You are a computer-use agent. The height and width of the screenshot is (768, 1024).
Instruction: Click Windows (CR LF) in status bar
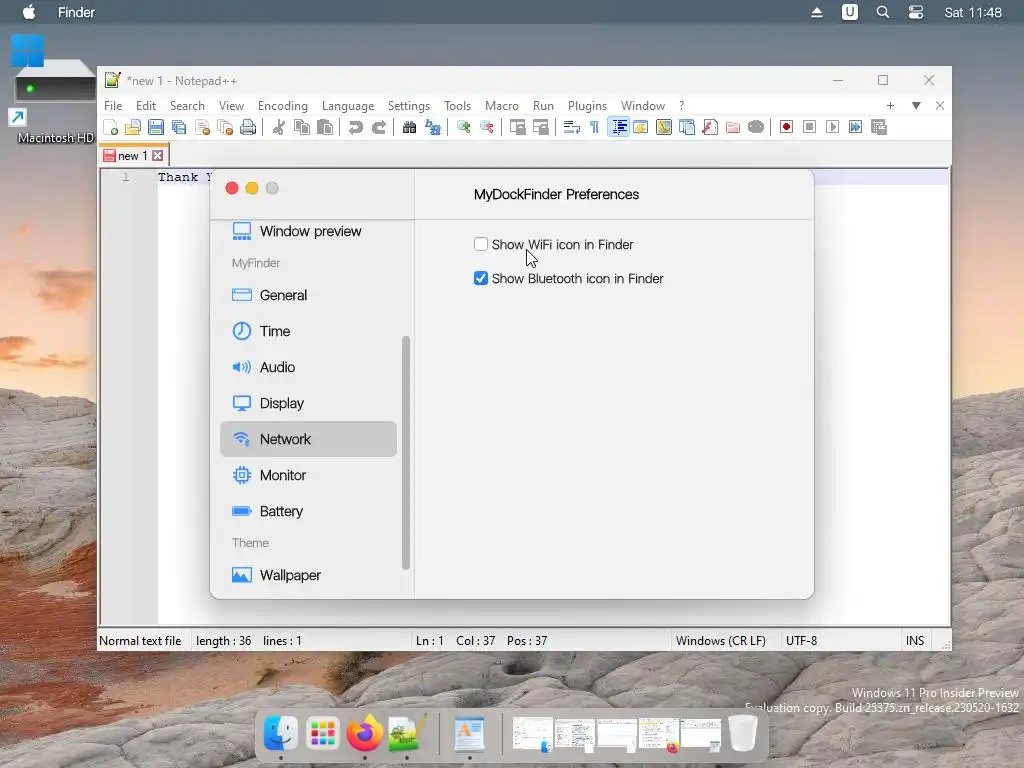(720, 641)
